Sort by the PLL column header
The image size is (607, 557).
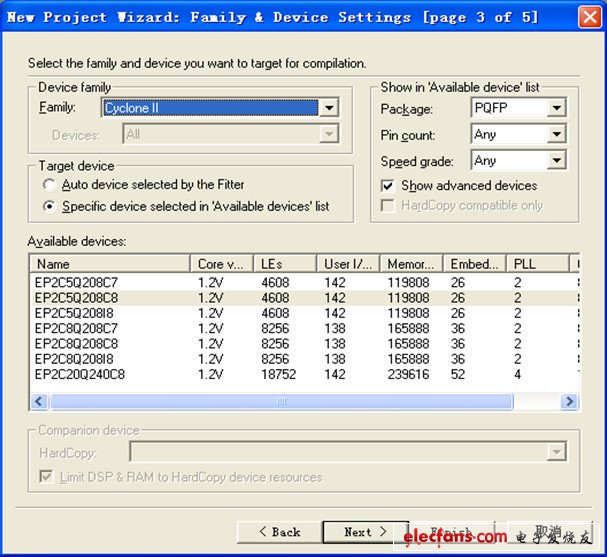536,264
